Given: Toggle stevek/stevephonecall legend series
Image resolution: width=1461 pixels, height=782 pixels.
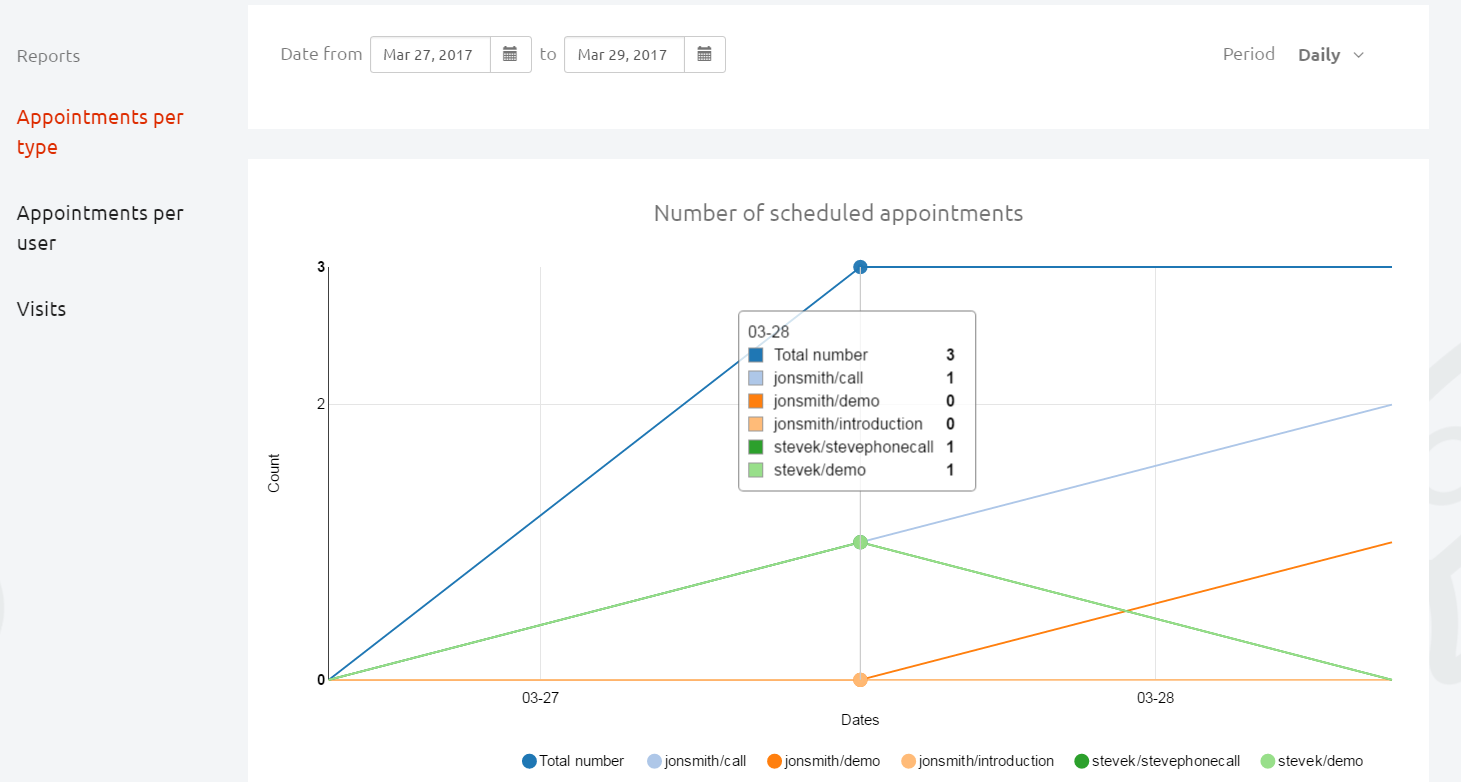Looking at the screenshot, I should click(x=1156, y=761).
